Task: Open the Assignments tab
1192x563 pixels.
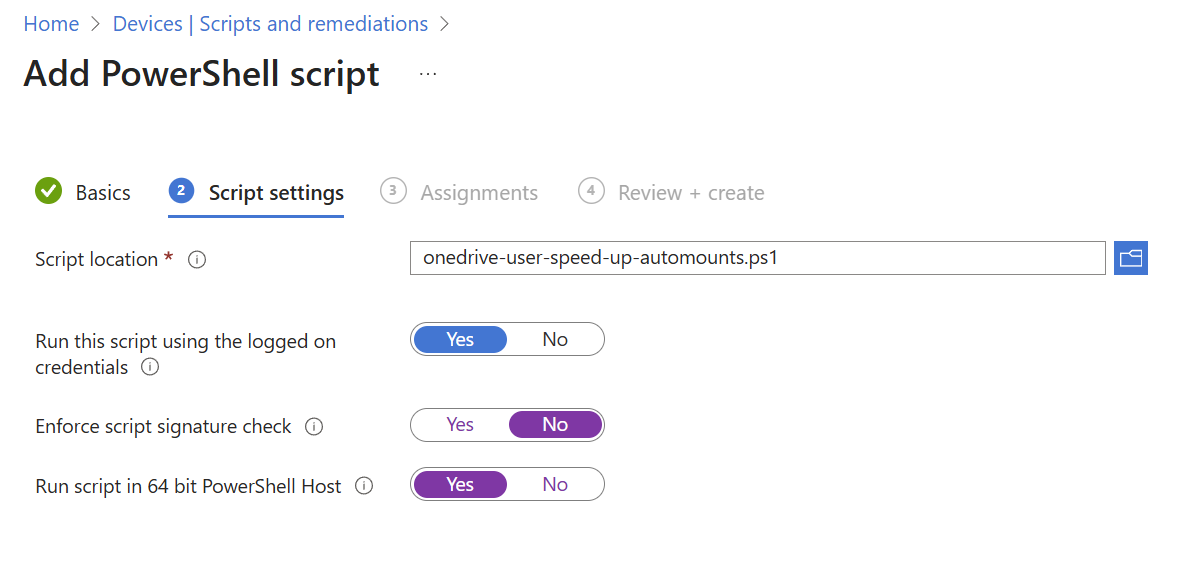Action: click(459, 192)
